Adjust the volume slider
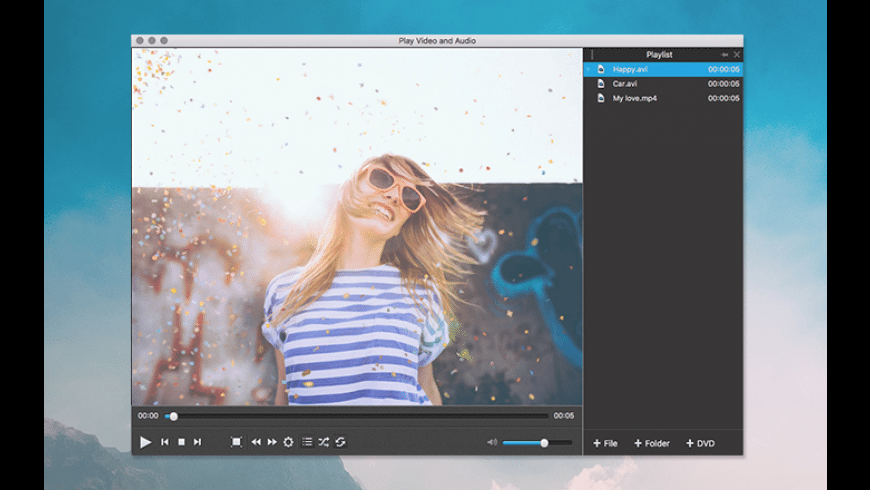 point(537,442)
